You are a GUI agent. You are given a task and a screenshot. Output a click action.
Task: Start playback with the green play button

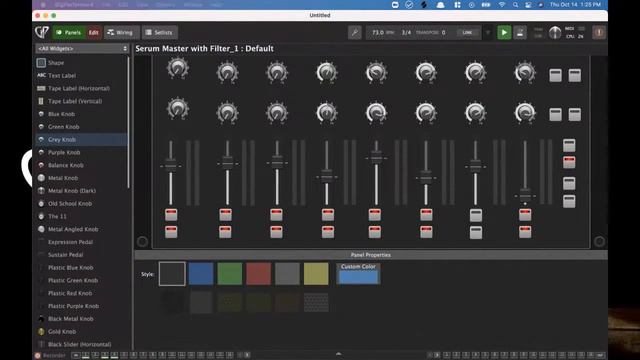[x=504, y=32]
